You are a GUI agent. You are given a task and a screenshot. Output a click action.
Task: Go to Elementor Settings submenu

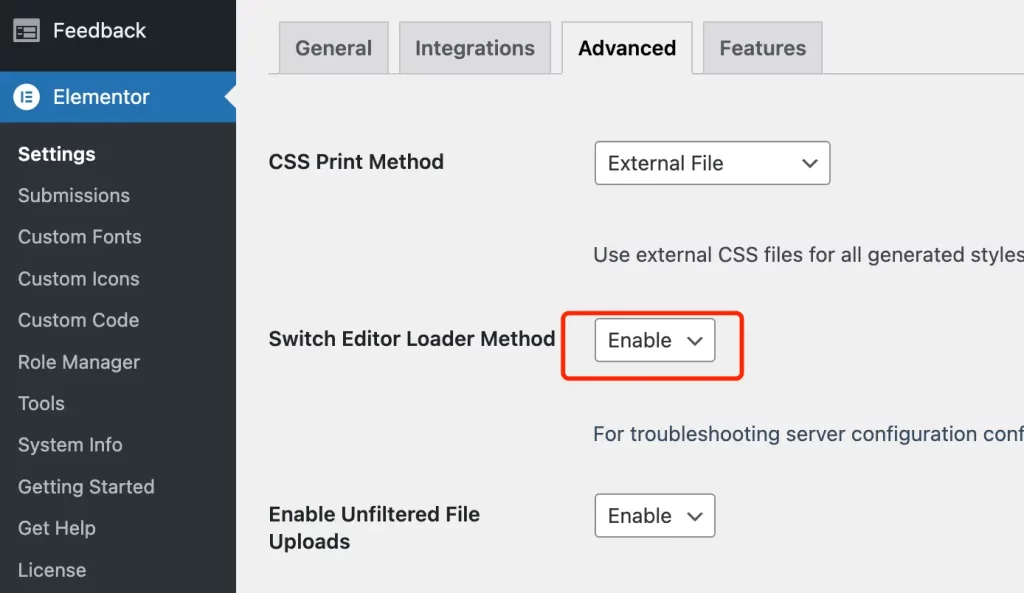pos(56,154)
